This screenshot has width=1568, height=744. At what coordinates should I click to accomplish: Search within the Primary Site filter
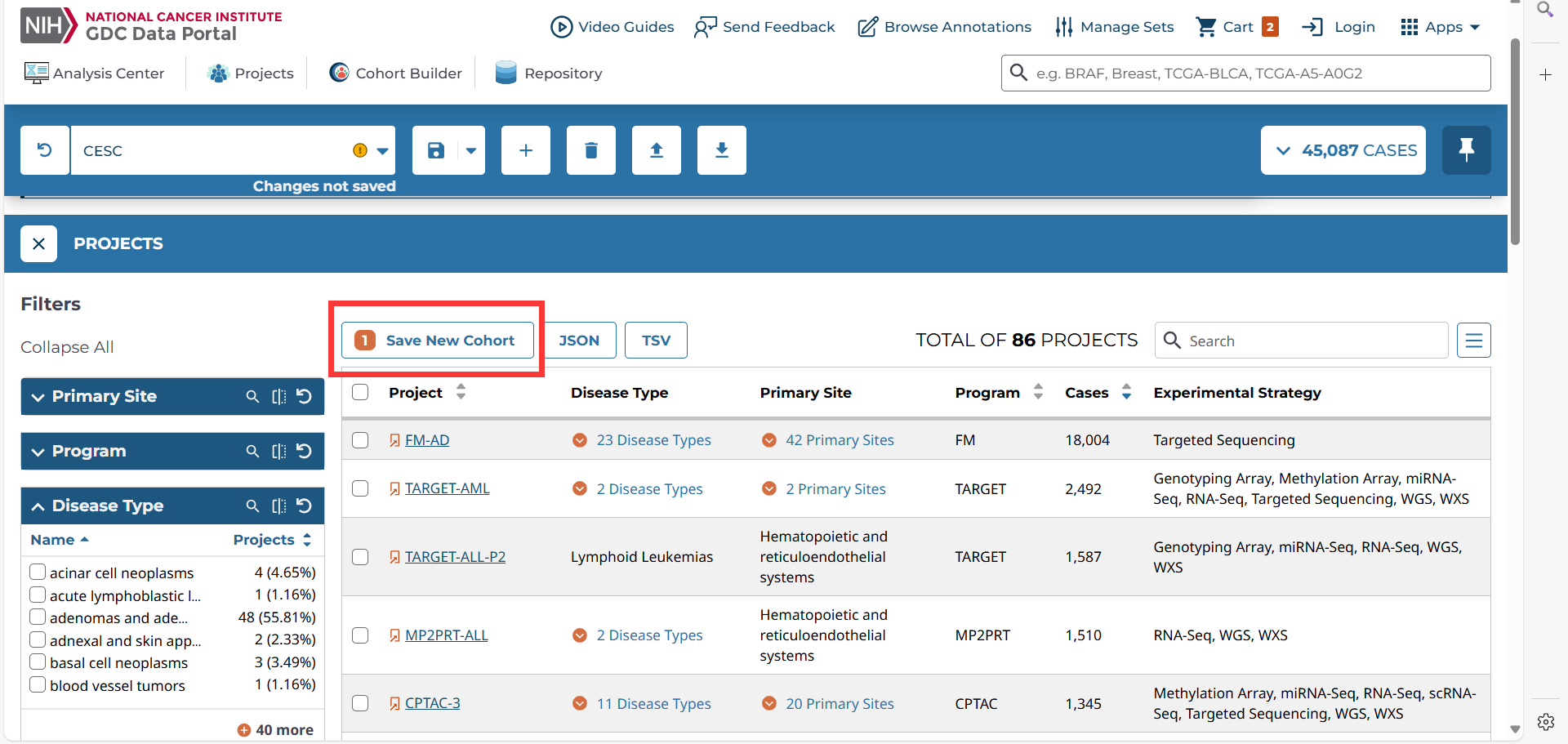252,396
